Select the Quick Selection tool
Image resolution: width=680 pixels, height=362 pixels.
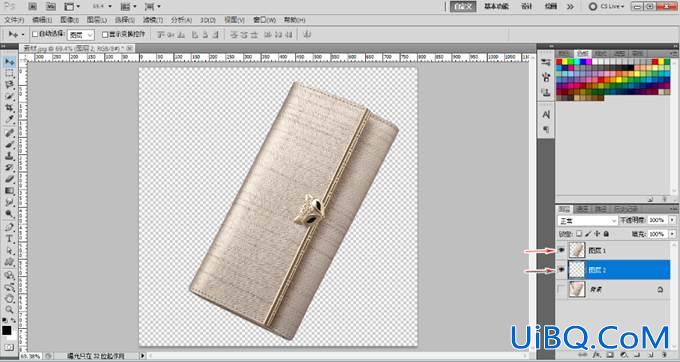(x=9, y=96)
